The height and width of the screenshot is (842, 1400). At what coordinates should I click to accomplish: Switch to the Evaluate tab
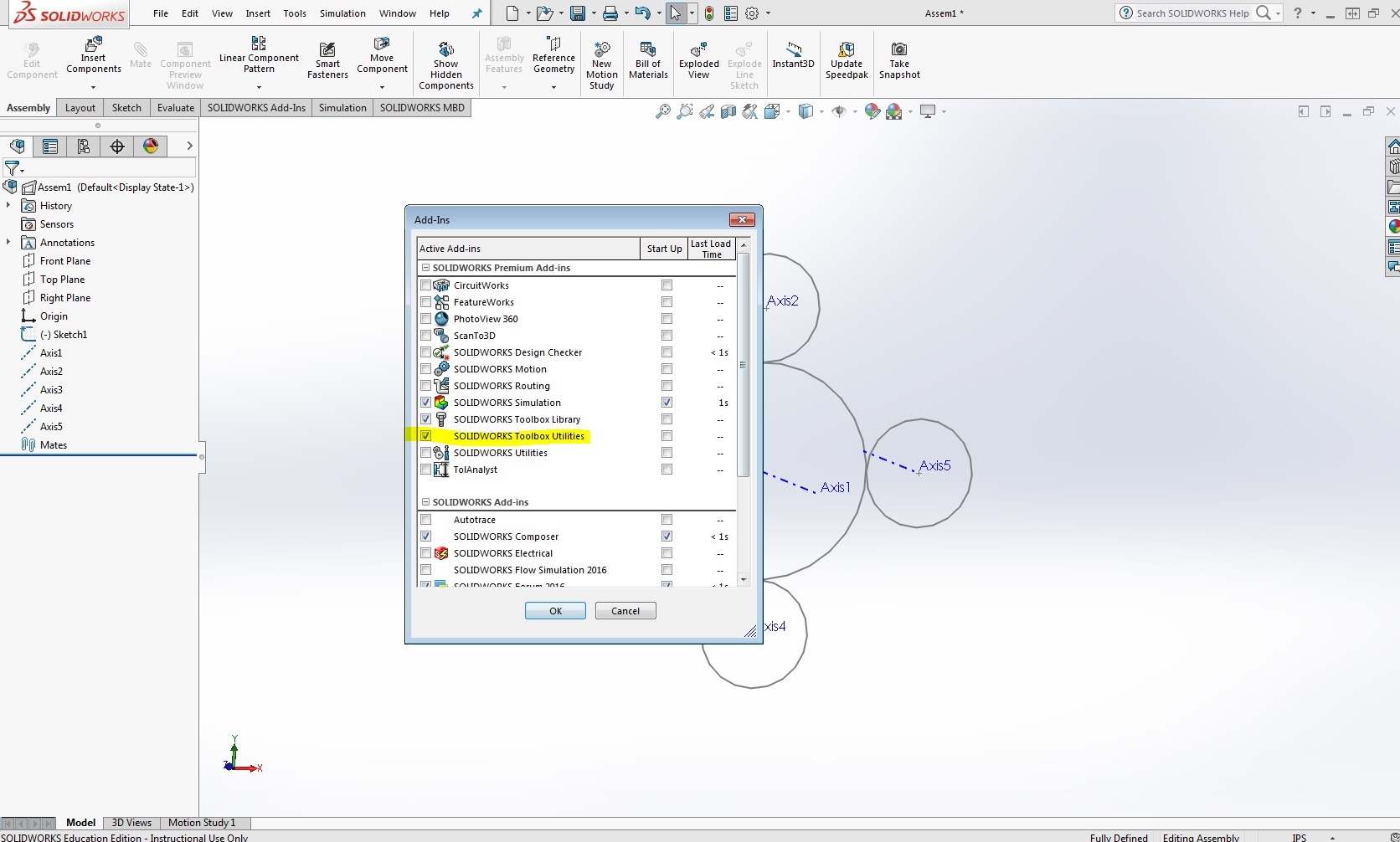176,108
